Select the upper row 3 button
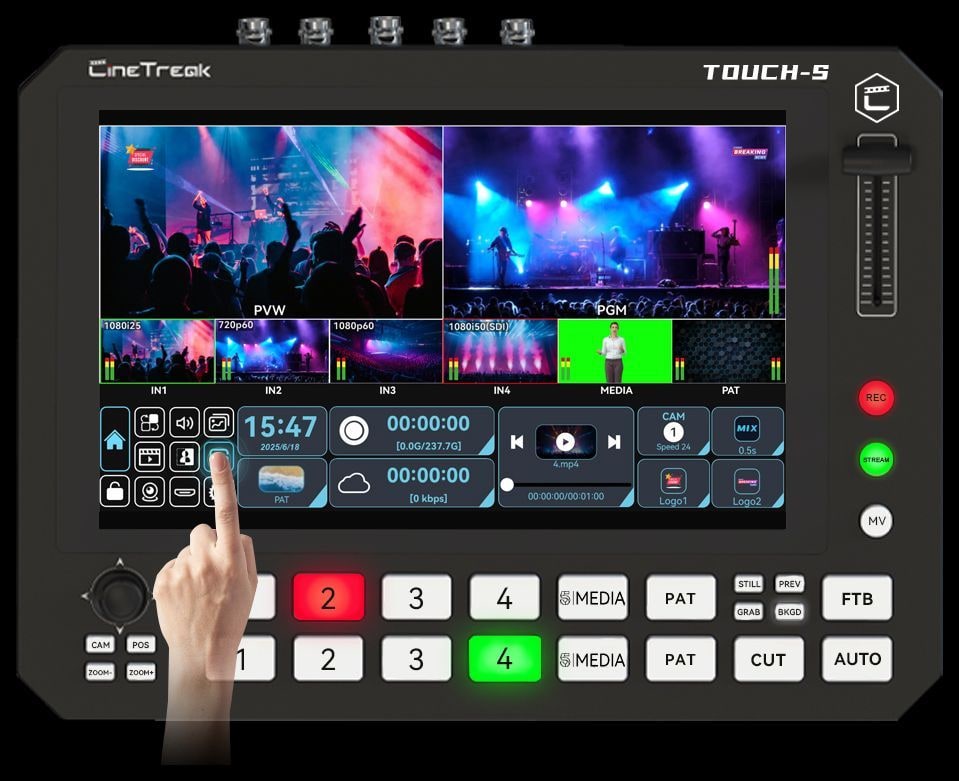Image resolution: width=959 pixels, height=781 pixels. 417,598
